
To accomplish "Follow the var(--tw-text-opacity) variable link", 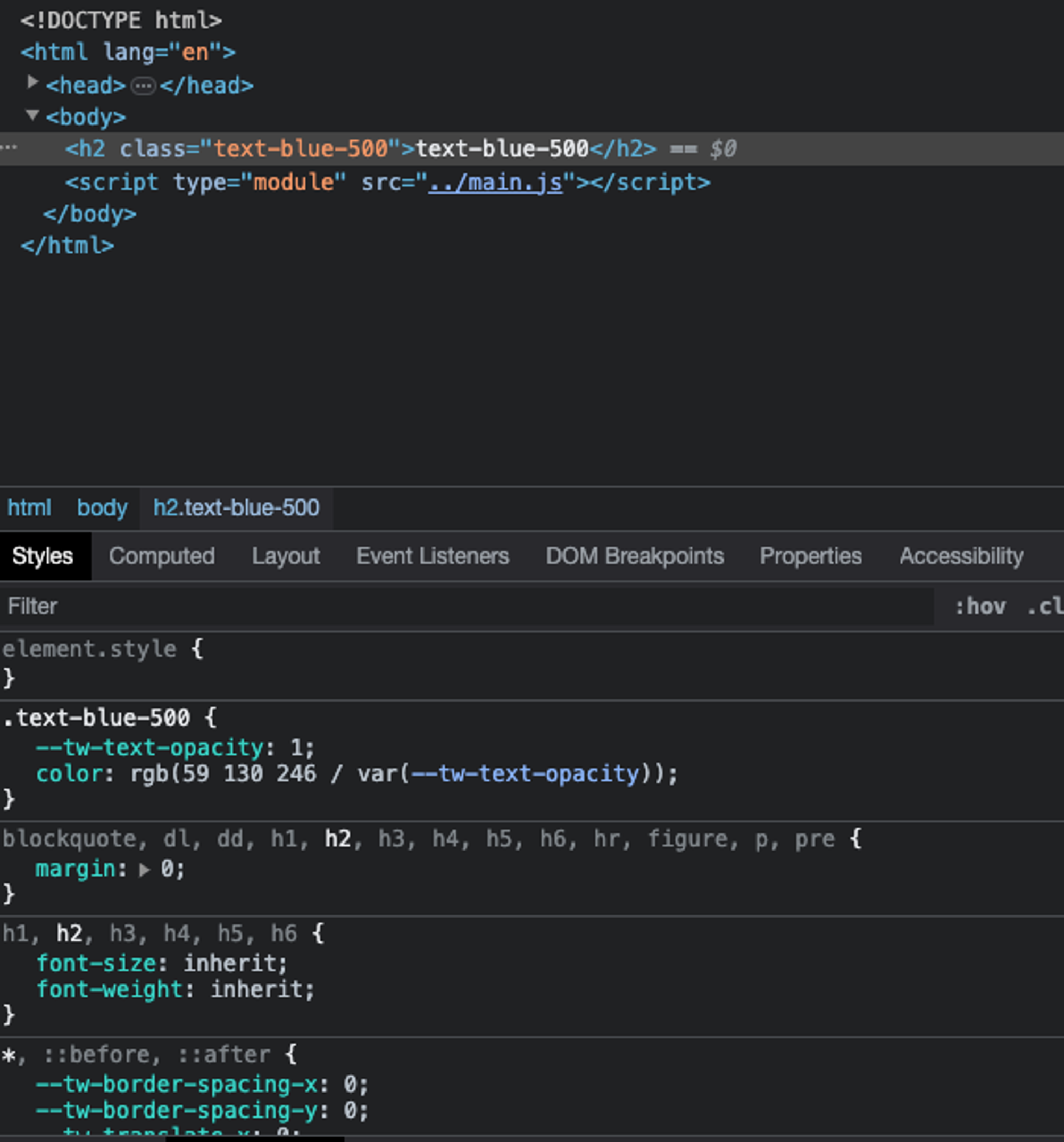I will [525, 774].
